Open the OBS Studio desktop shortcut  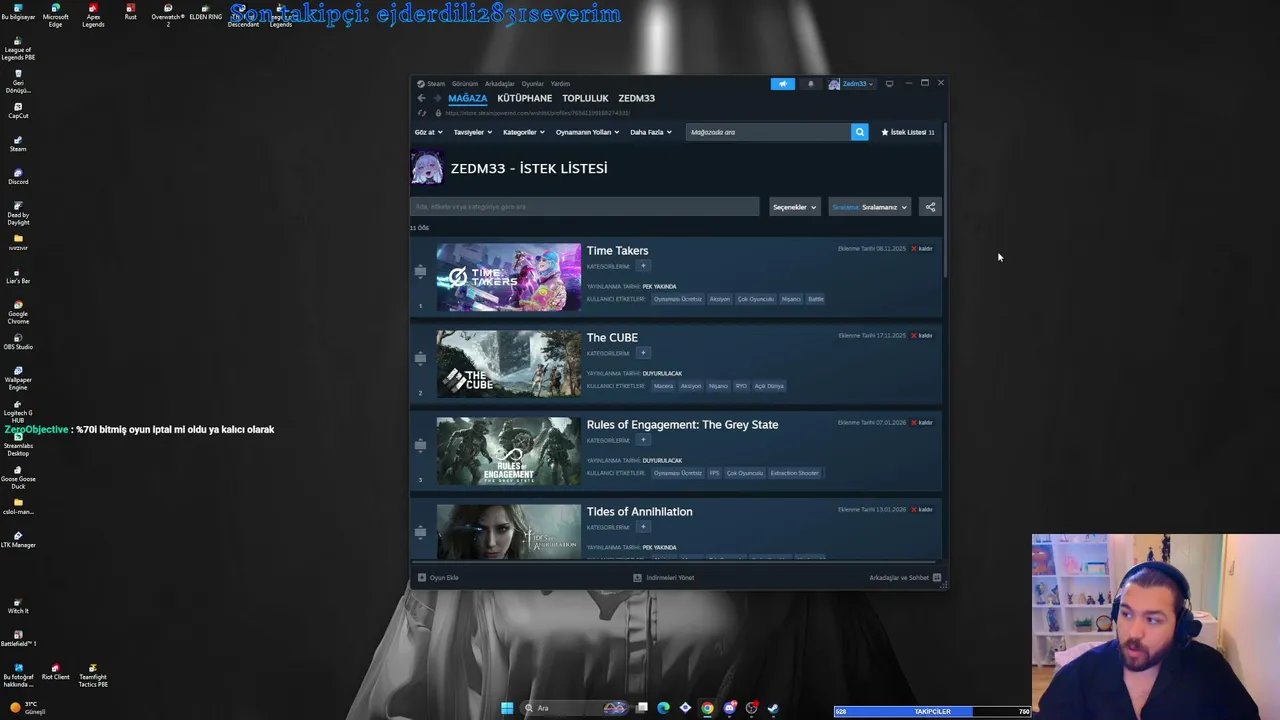coord(18,341)
